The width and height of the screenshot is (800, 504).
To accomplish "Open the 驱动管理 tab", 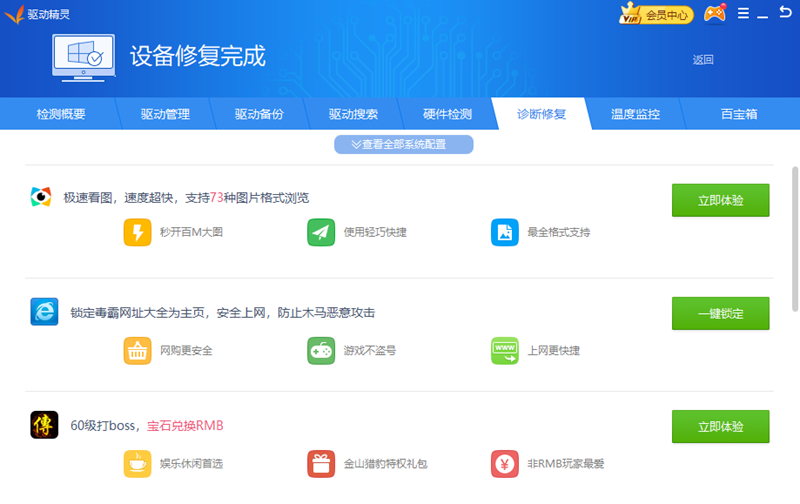I will pyautogui.click(x=165, y=114).
